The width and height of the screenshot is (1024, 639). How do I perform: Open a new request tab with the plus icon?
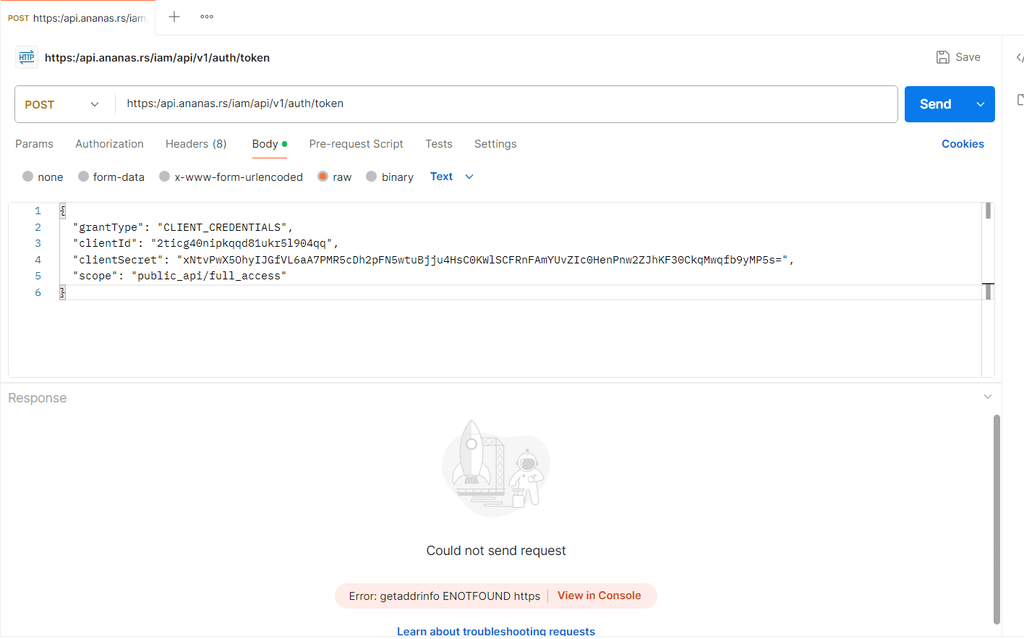(174, 16)
